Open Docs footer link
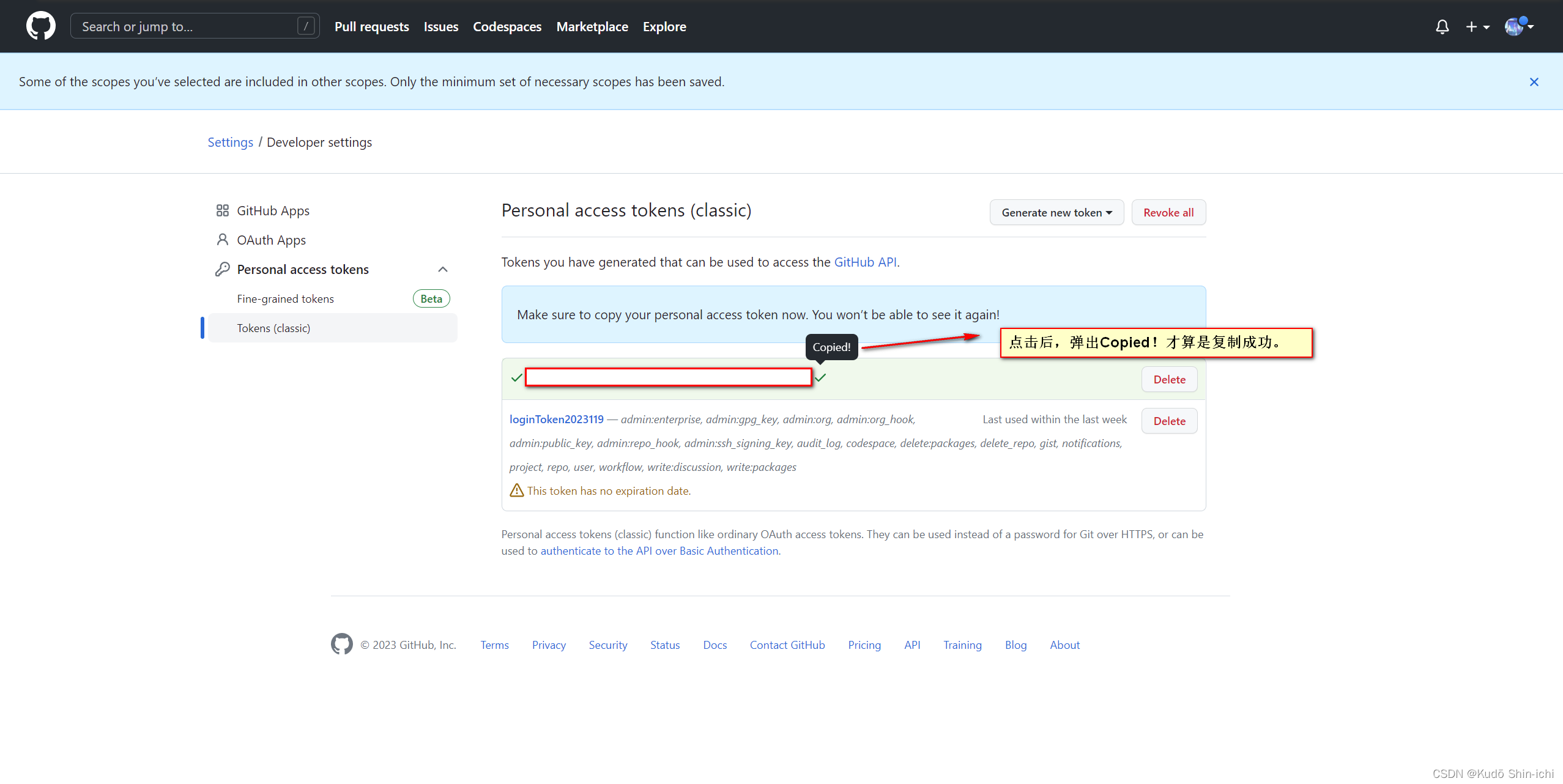Viewport: 1563px width, 784px height. coord(715,645)
